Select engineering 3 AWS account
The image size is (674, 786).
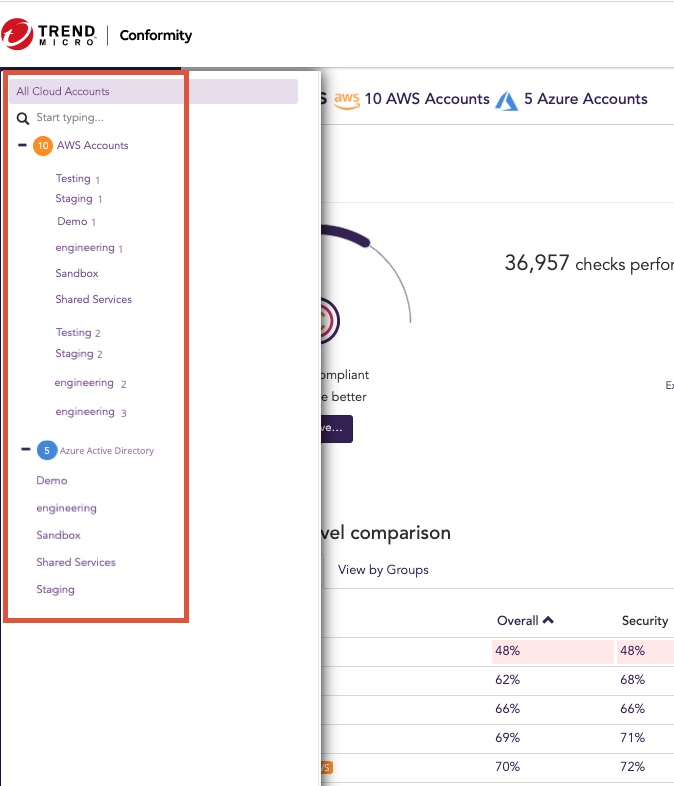(x=91, y=412)
